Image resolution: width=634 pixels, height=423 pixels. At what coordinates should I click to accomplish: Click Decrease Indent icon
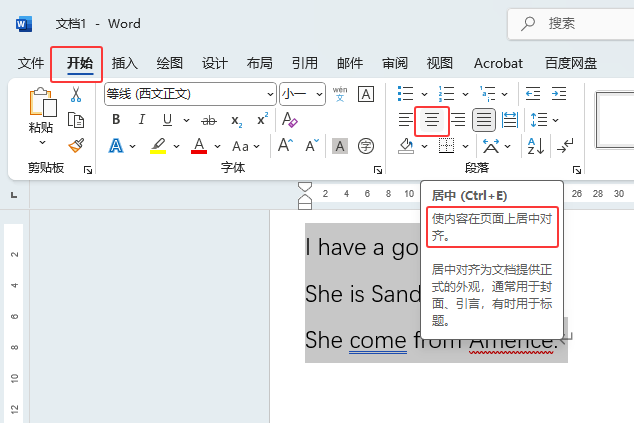(x=533, y=94)
